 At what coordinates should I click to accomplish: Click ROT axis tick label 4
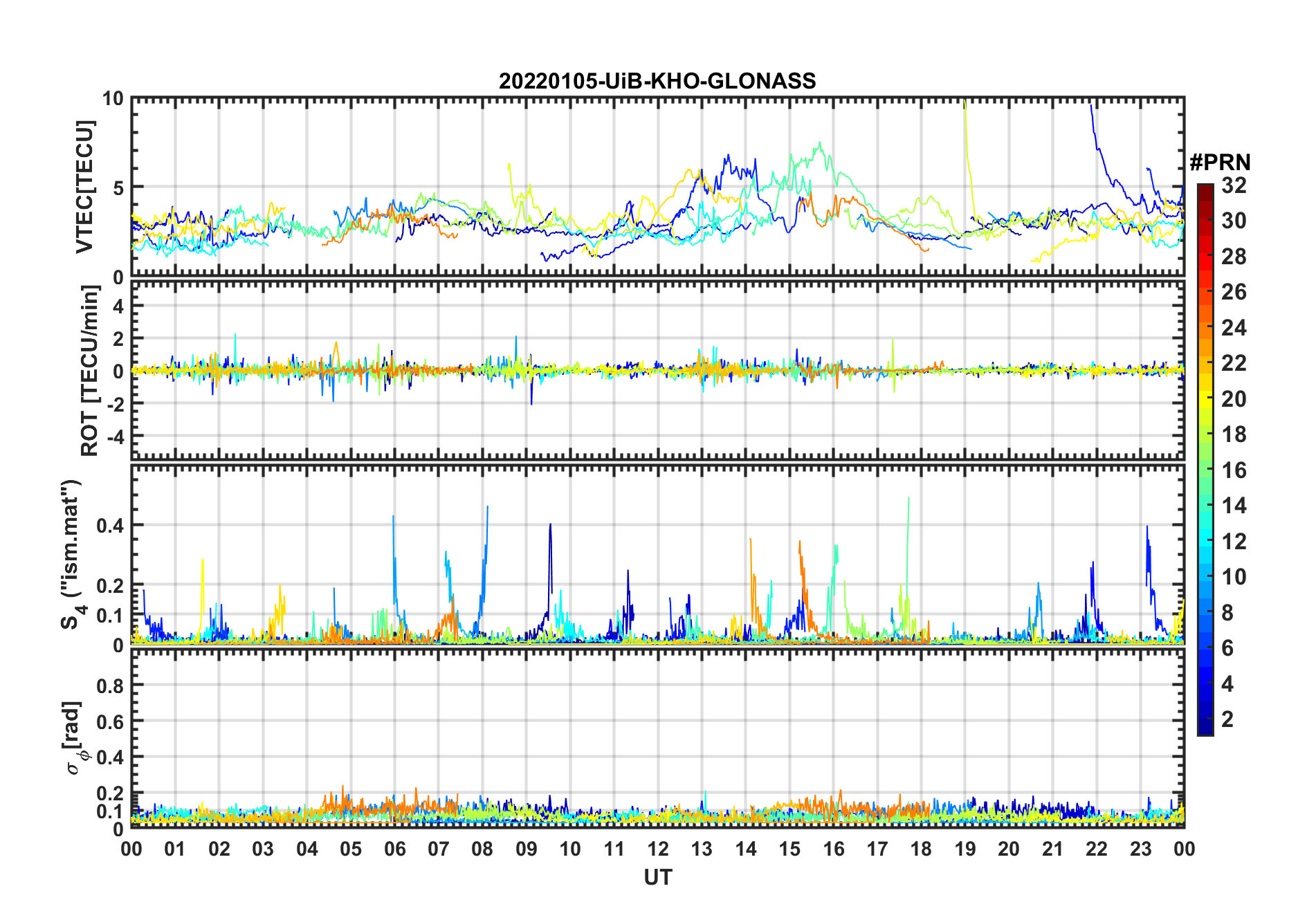[x=118, y=306]
